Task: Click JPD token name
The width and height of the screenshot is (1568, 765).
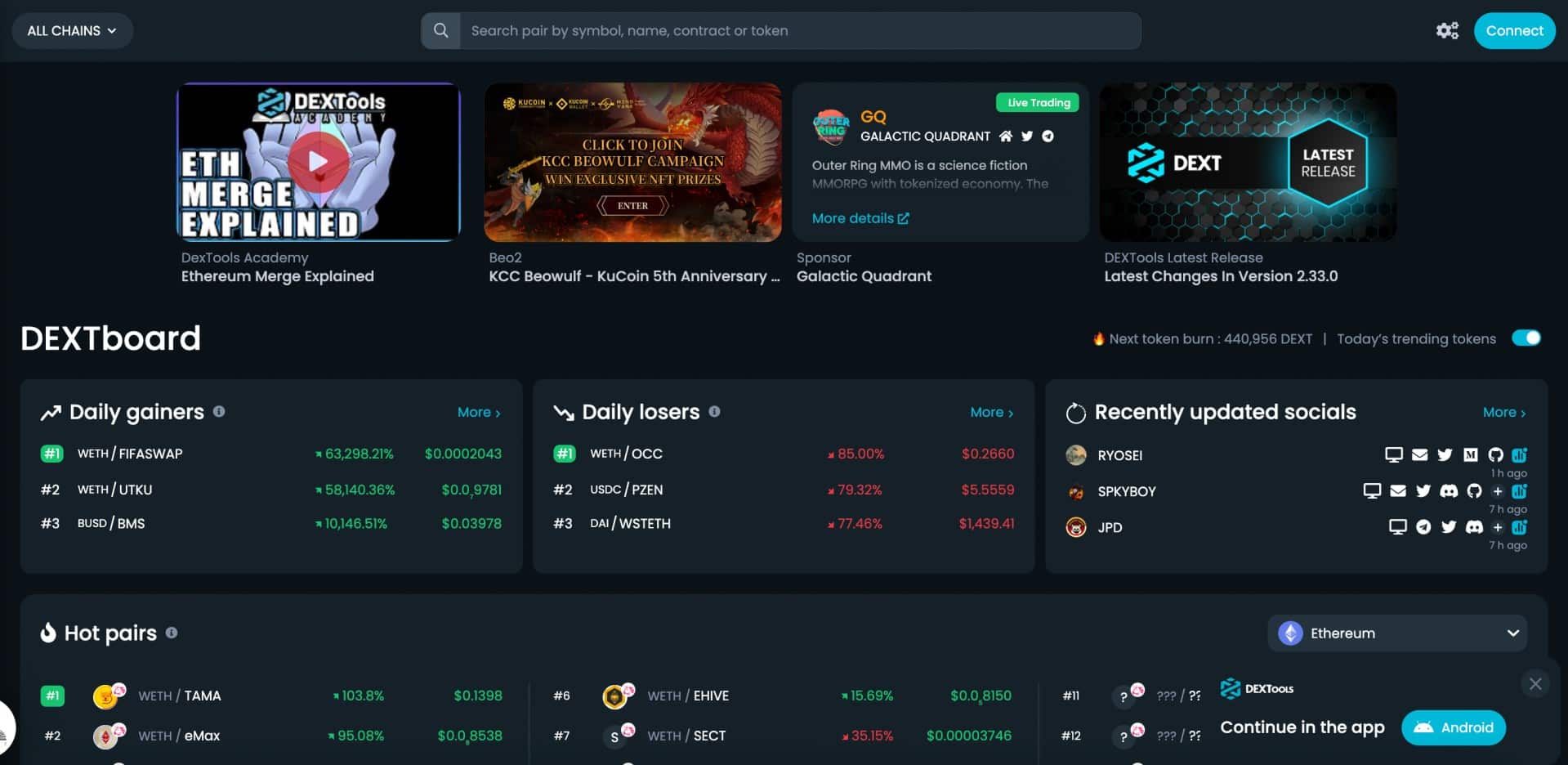Action: (x=1110, y=527)
